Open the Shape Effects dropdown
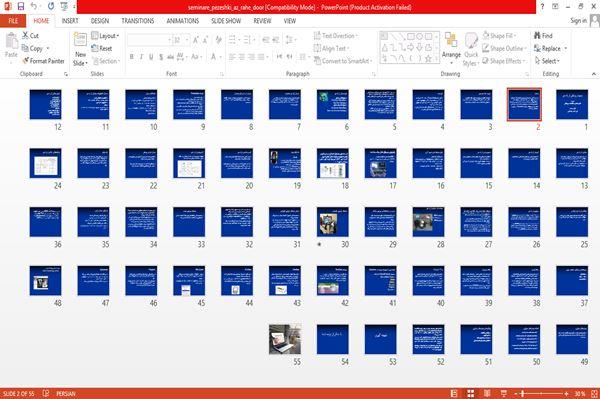 504,61
